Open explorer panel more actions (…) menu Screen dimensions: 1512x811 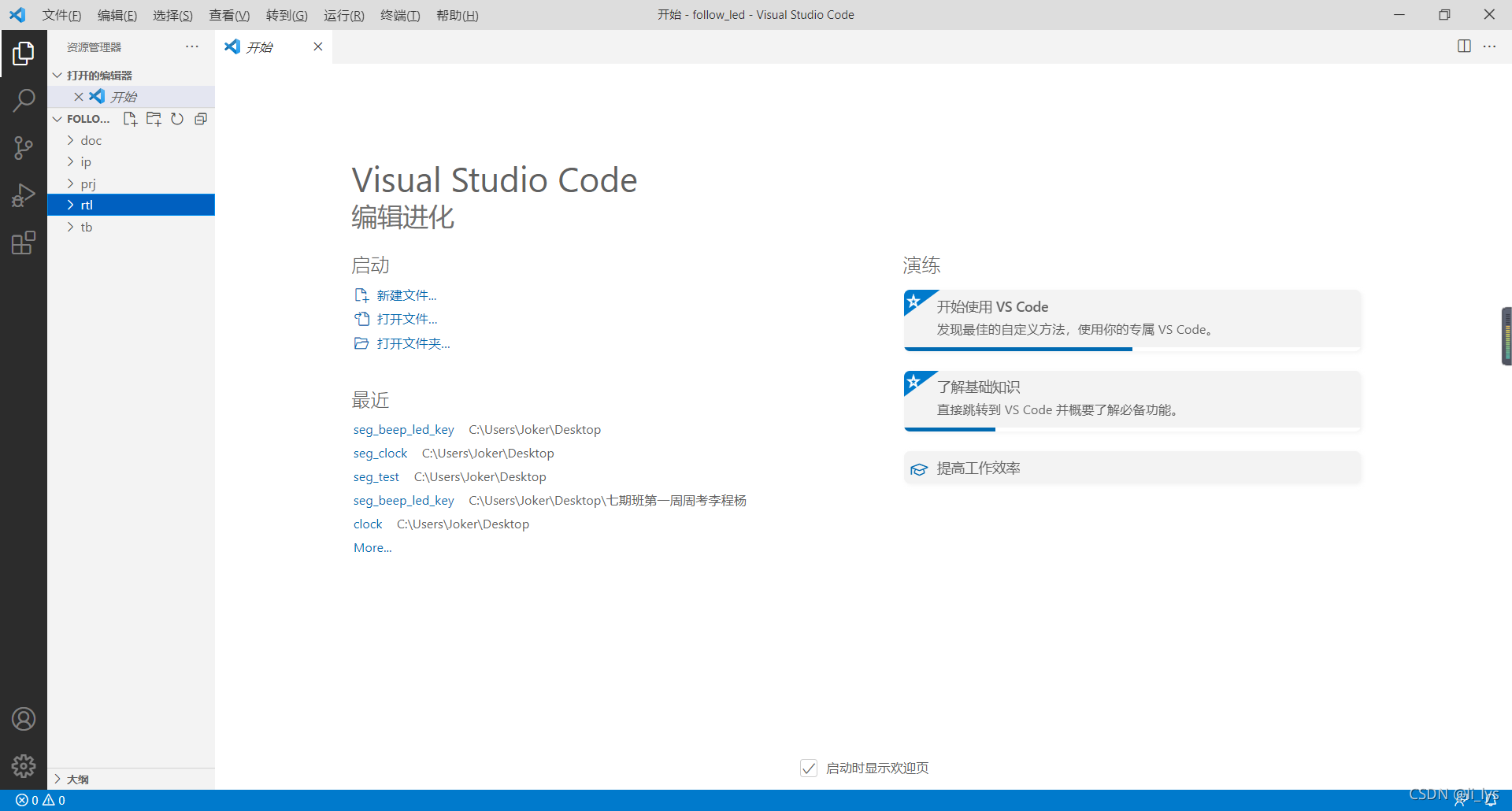tap(192, 46)
